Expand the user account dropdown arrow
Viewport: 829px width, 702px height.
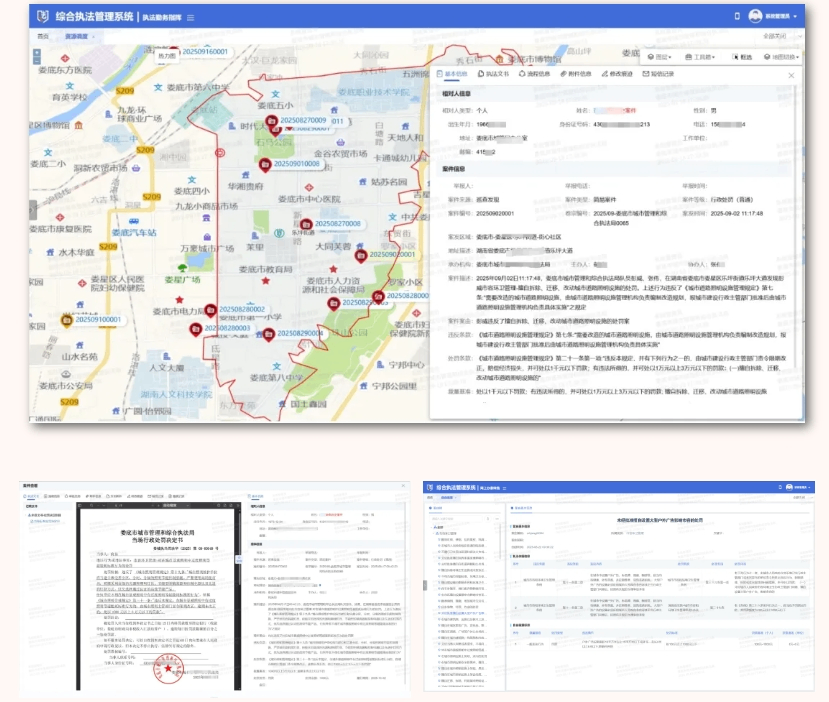coord(795,17)
